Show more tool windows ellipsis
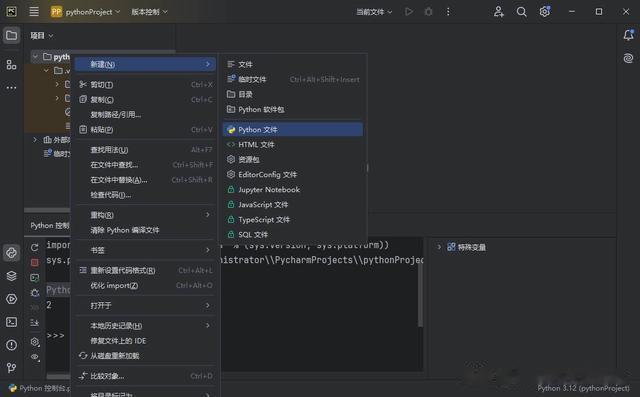This screenshot has height=397, width=640. (x=11, y=87)
